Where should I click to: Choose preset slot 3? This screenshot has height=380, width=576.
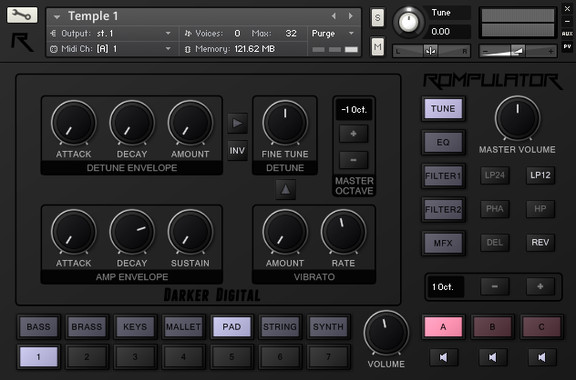[x=135, y=357]
